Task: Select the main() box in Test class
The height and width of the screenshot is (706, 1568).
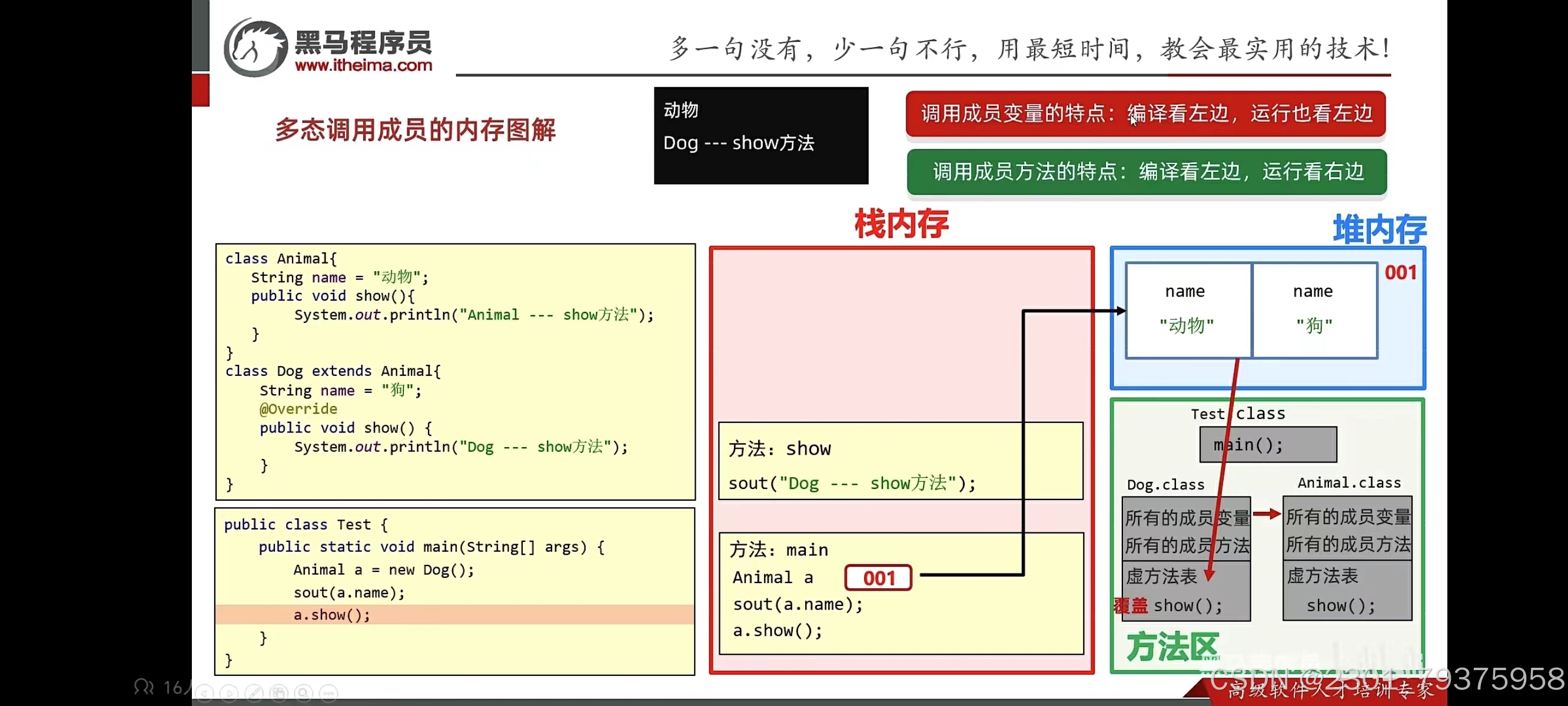Action: click(x=1267, y=445)
